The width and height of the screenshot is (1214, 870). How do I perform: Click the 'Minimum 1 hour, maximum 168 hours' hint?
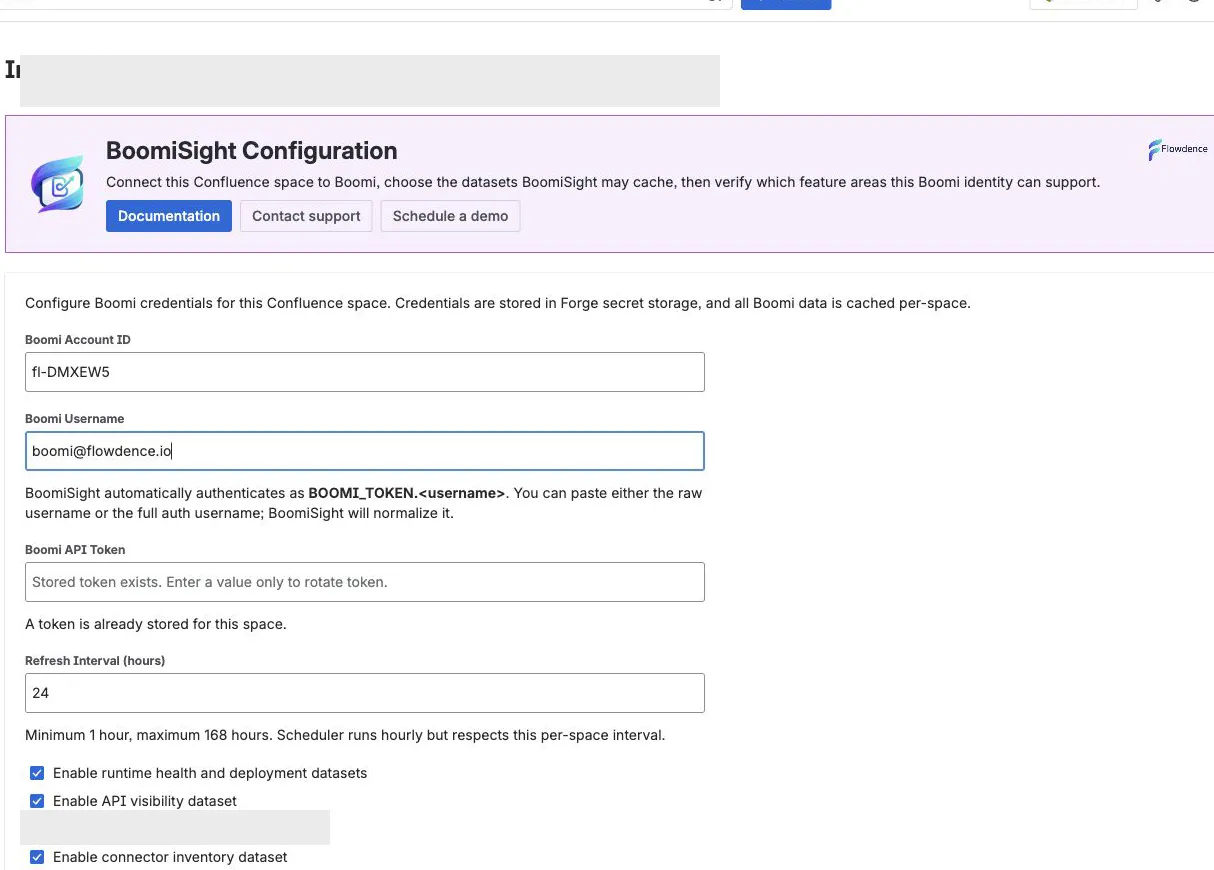(345, 735)
